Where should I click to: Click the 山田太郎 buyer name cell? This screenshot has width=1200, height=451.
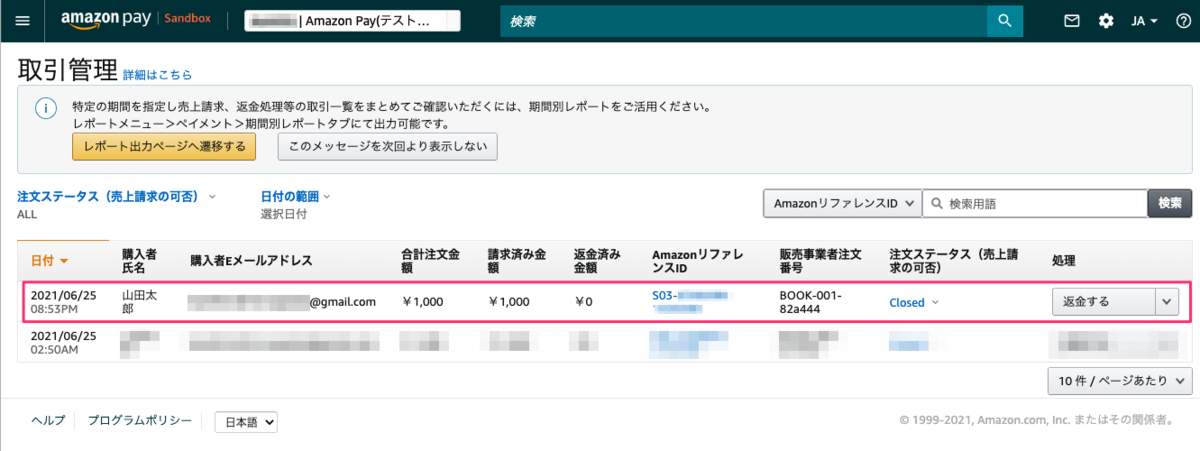[x=140, y=302]
